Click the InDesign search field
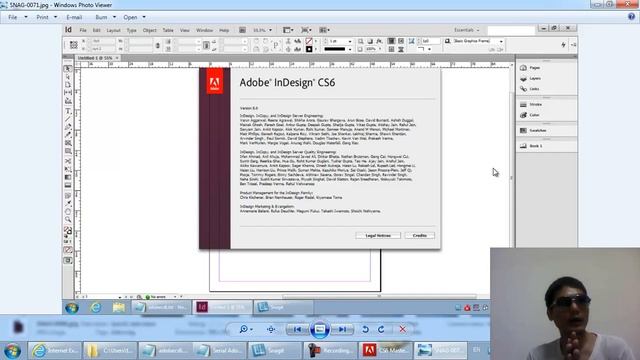Viewport: 640px width, 360px height. point(511,30)
